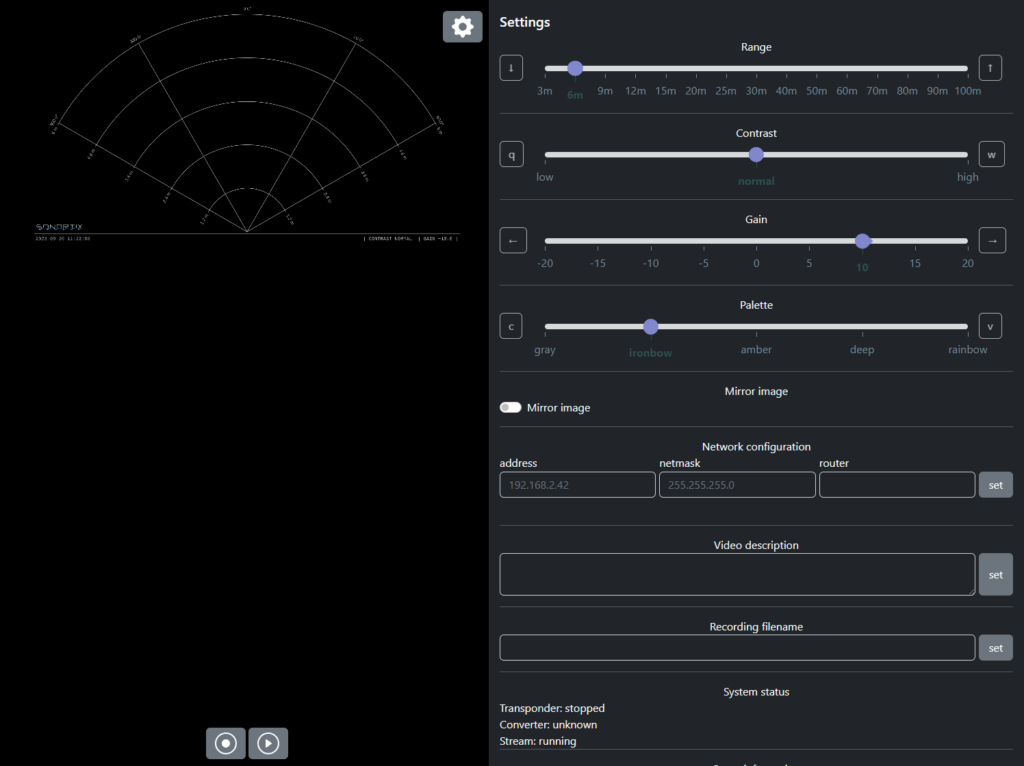Click set next to Recording filename
Screen dimensions: 1024x766
point(995,647)
